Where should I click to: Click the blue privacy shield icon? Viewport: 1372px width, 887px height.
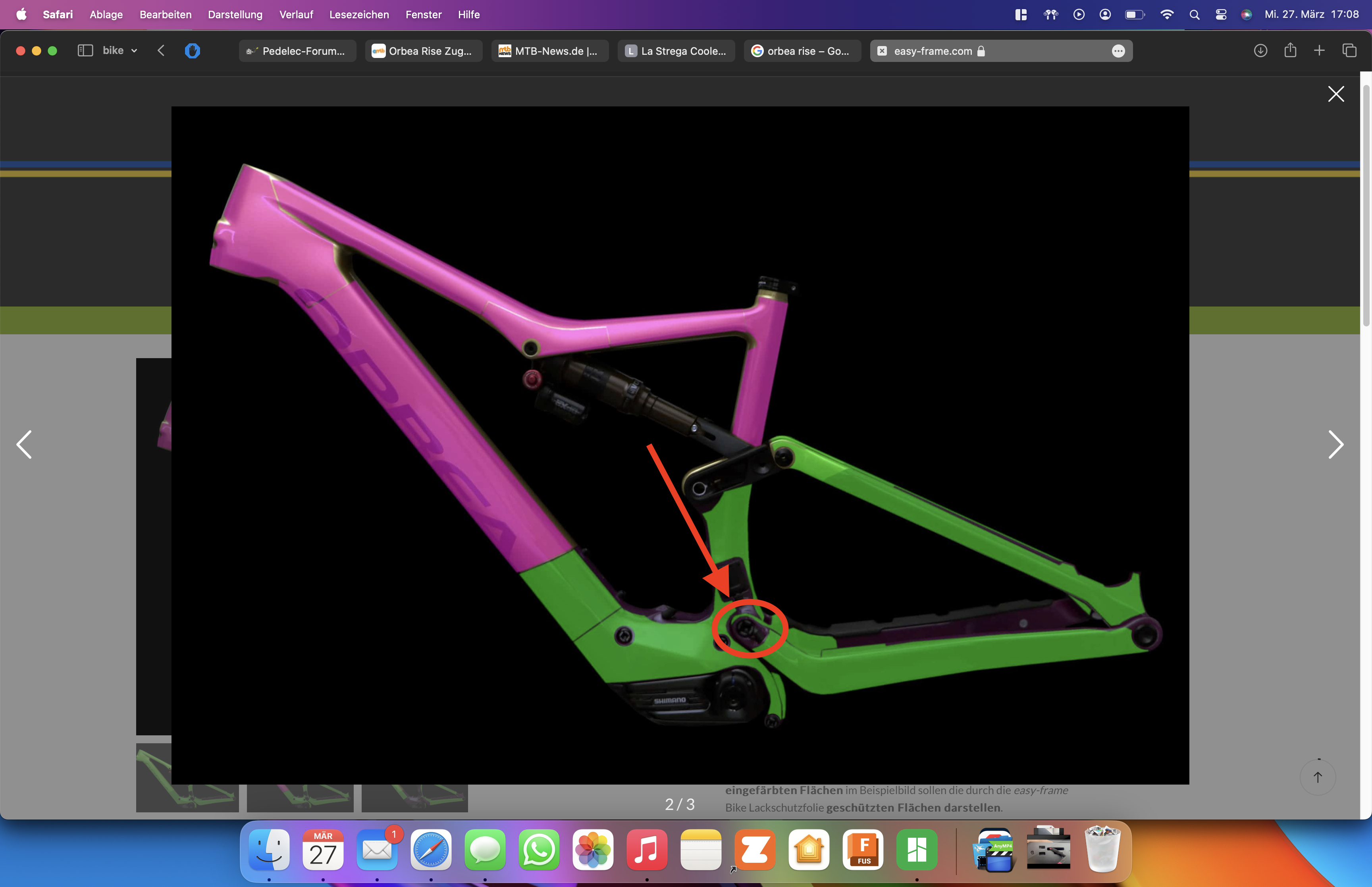coord(192,51)
